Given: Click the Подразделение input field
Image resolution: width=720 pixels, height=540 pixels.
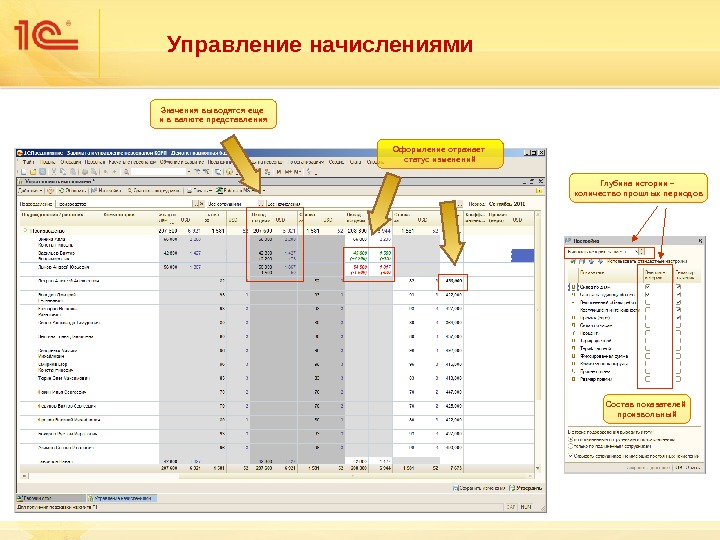Looking at the screenshot, I should (124, 204).
